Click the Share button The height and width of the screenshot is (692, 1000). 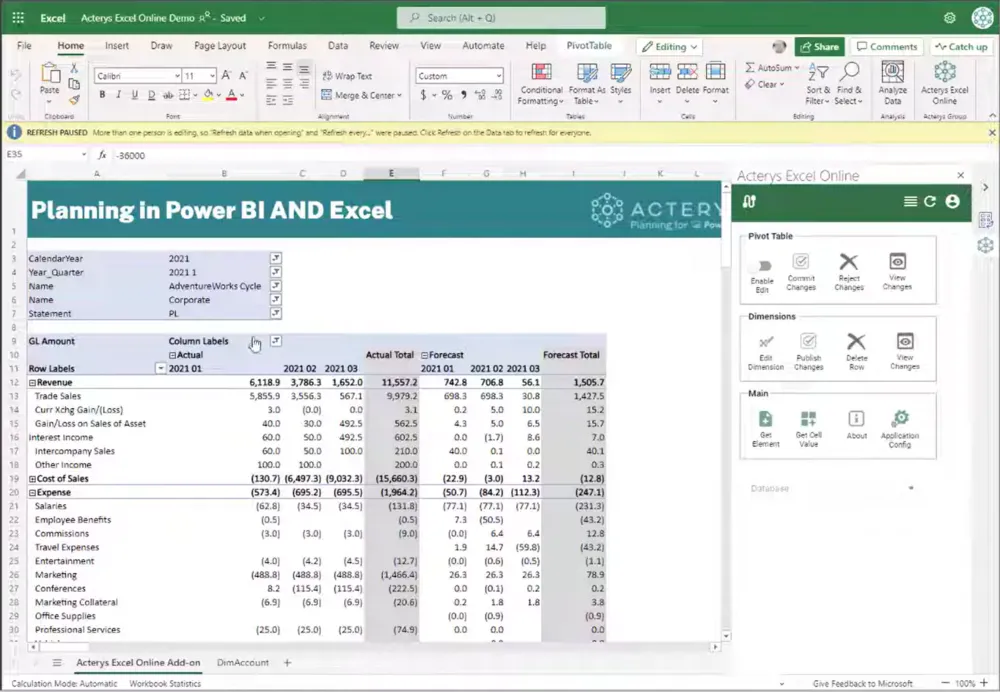coord(820,46)
